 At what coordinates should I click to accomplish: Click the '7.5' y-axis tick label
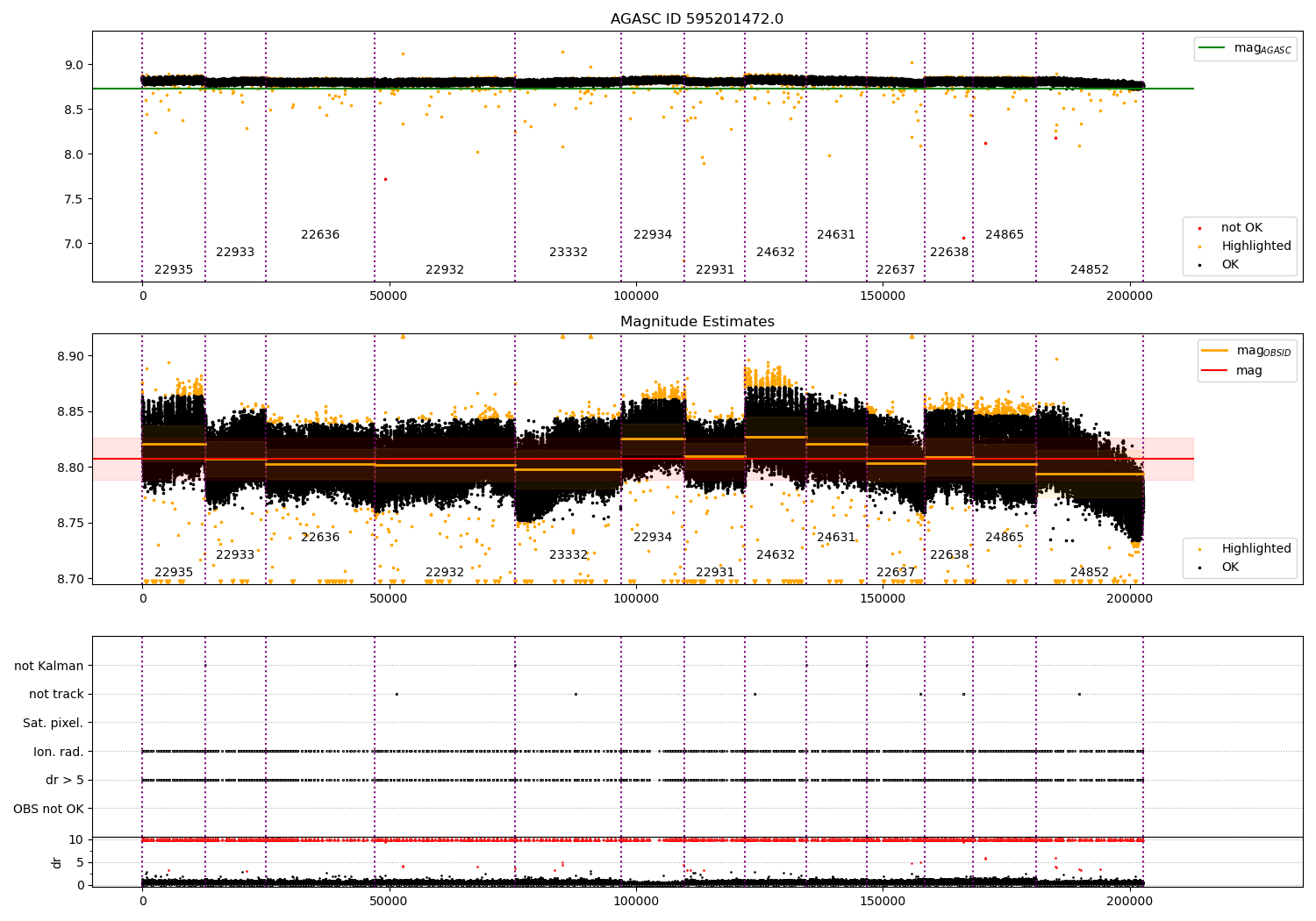click(x=74, y=199)
